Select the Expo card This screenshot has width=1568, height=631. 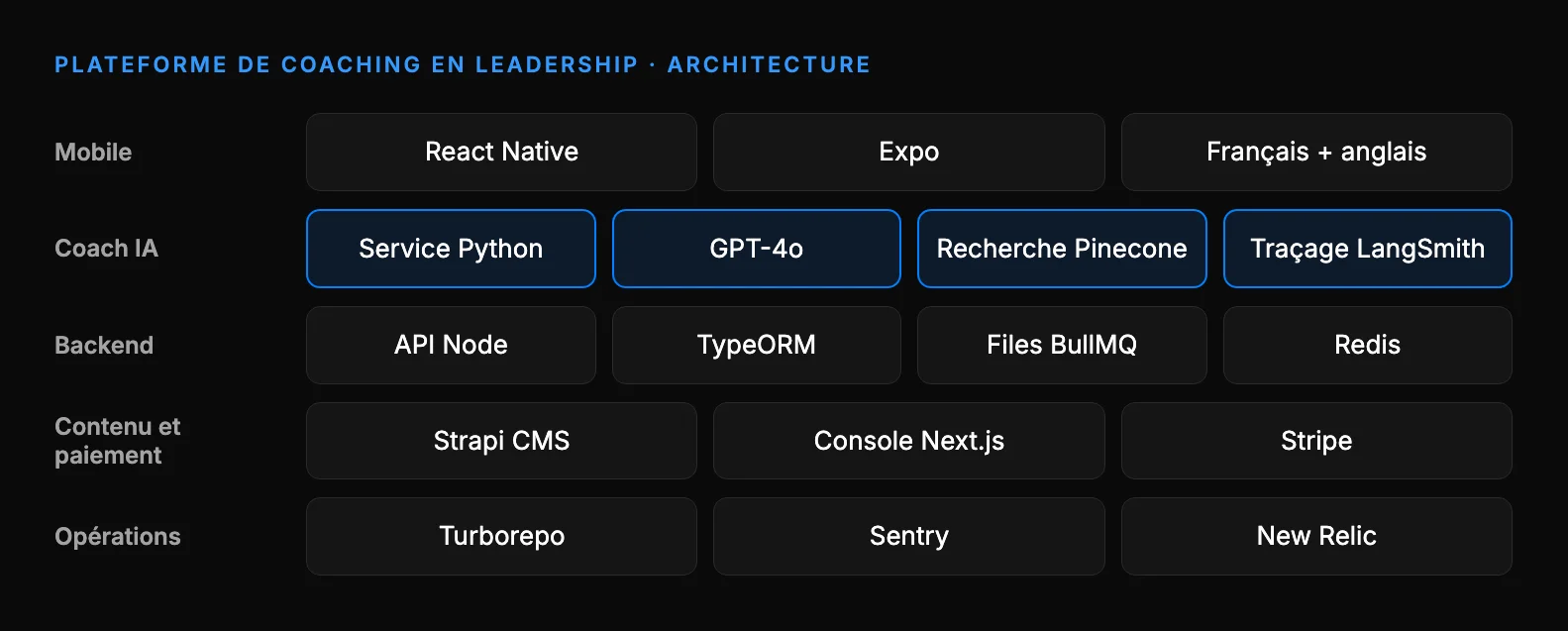click(x=908, y=152)
